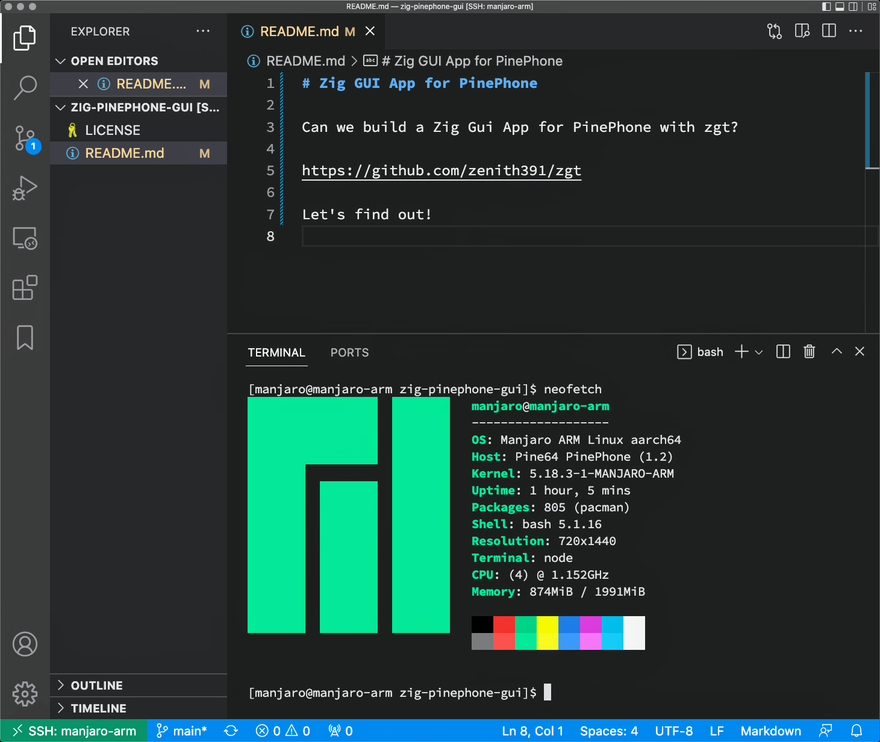Open markdown preview to the side
The width and height of the screenshot is (880, 742).
point(801,31)
